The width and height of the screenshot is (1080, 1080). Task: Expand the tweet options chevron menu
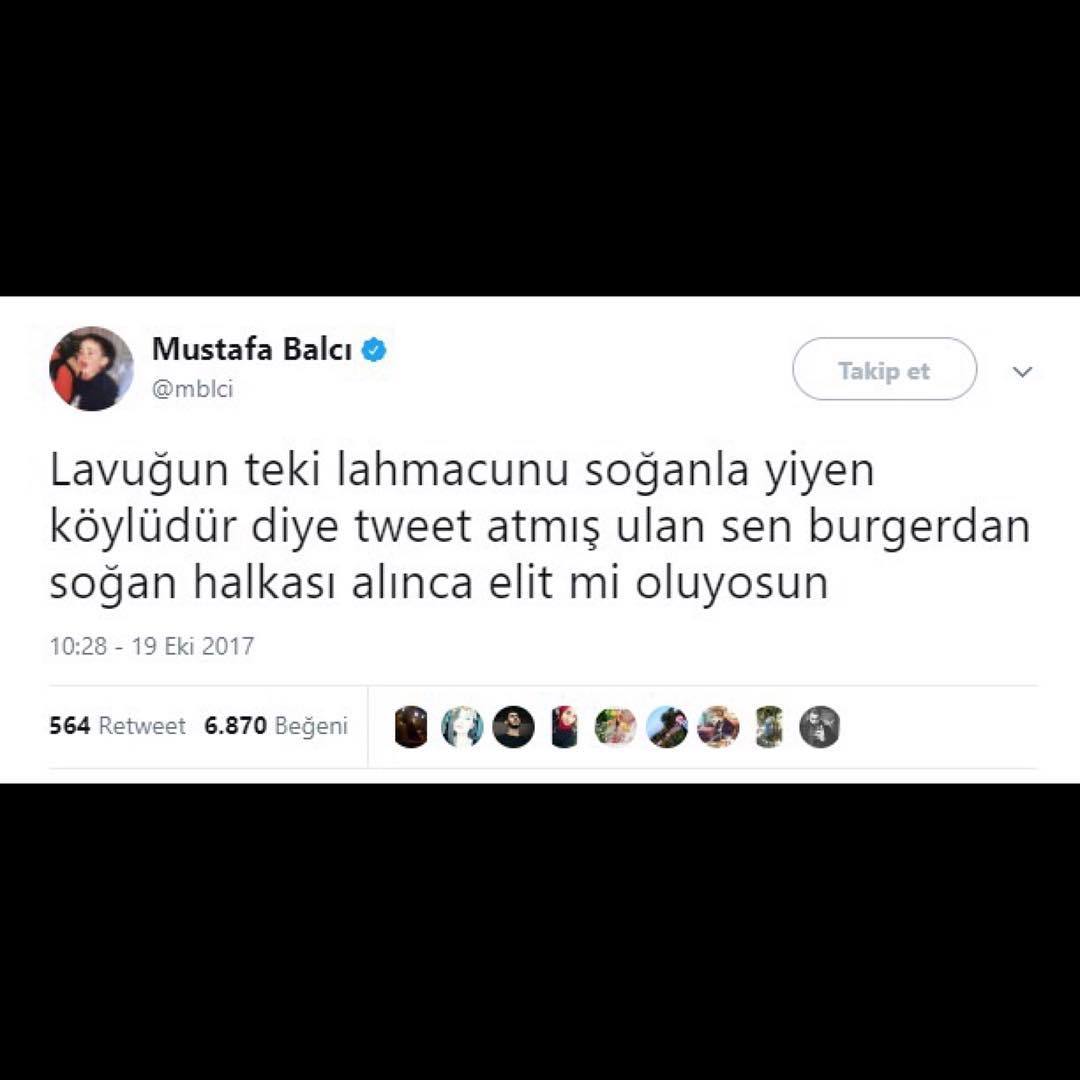point(1023,372)
